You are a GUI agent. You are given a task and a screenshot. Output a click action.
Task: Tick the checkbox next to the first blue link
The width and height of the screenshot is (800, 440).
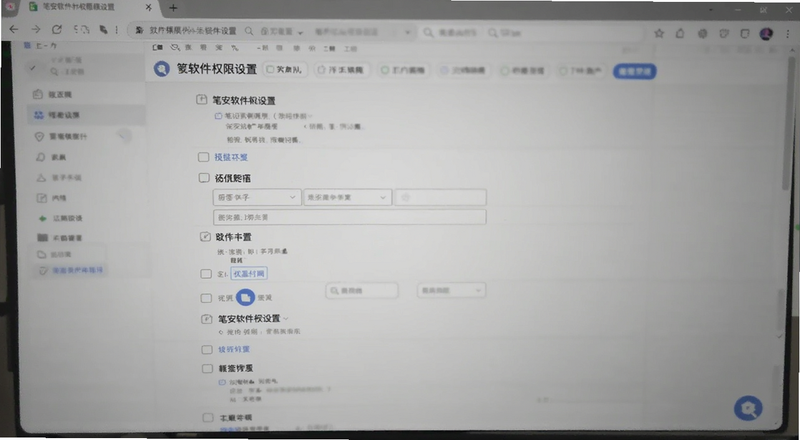(x=203, y=157)
